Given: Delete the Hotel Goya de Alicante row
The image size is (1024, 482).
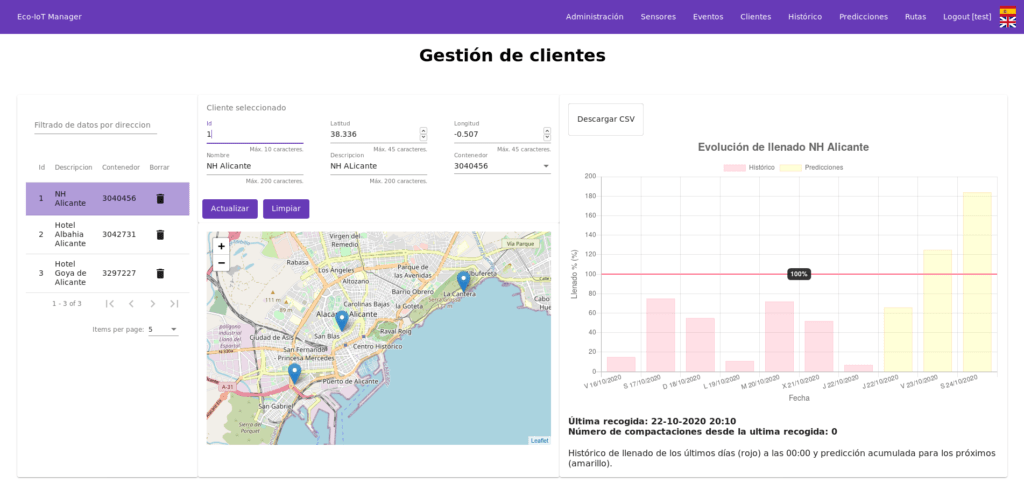Looking at the screenshot, I should tap(160, 274).
